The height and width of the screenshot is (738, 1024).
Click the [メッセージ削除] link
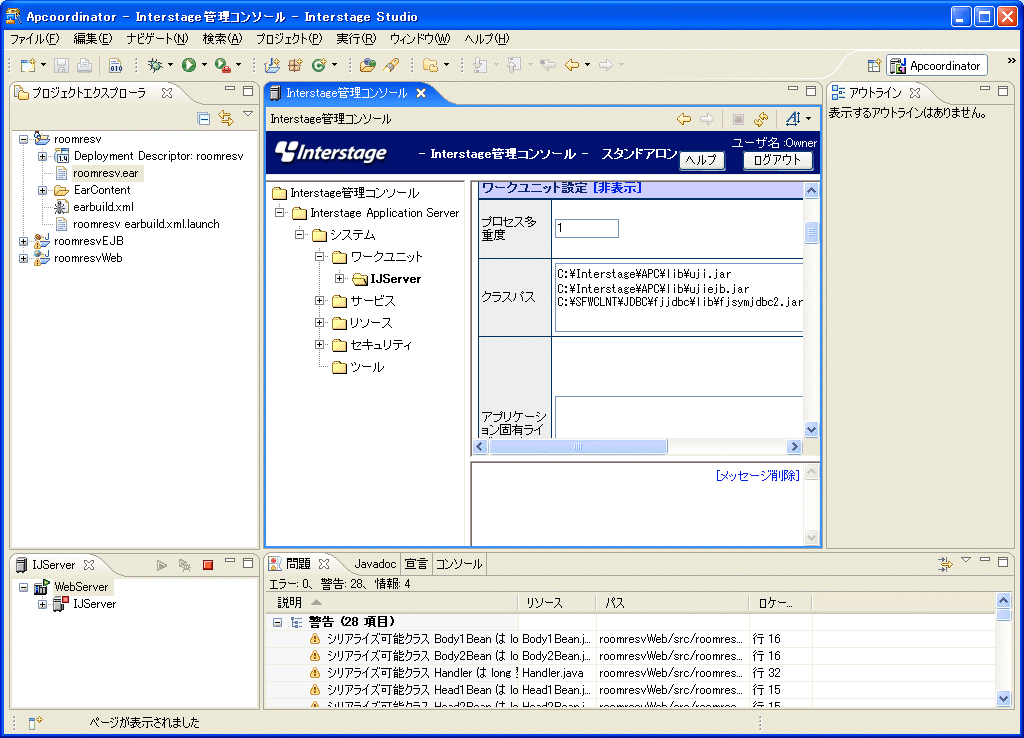point(758,475)
